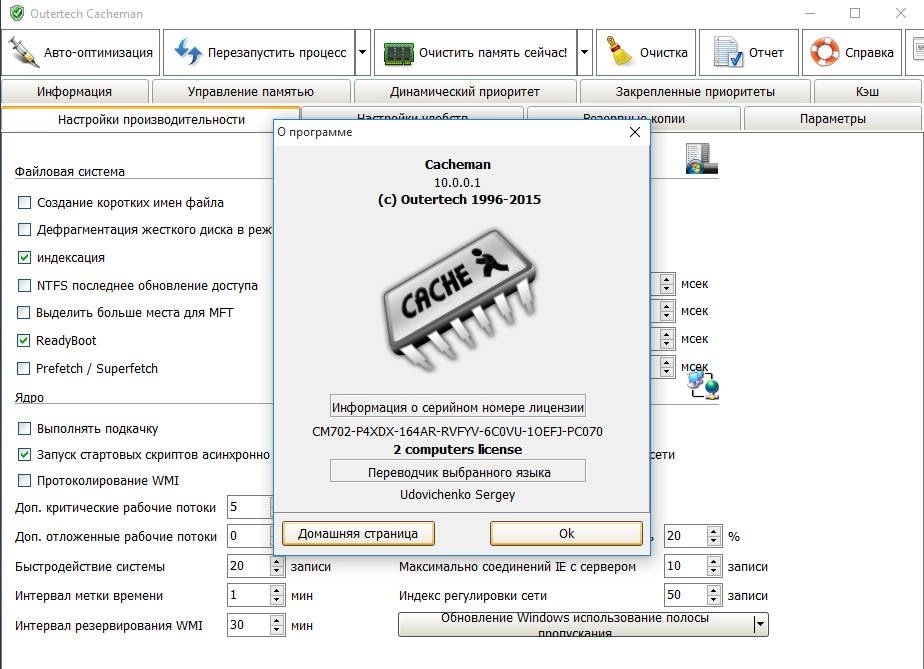
Task: Click the license serial number text
Action: (457, 431)
